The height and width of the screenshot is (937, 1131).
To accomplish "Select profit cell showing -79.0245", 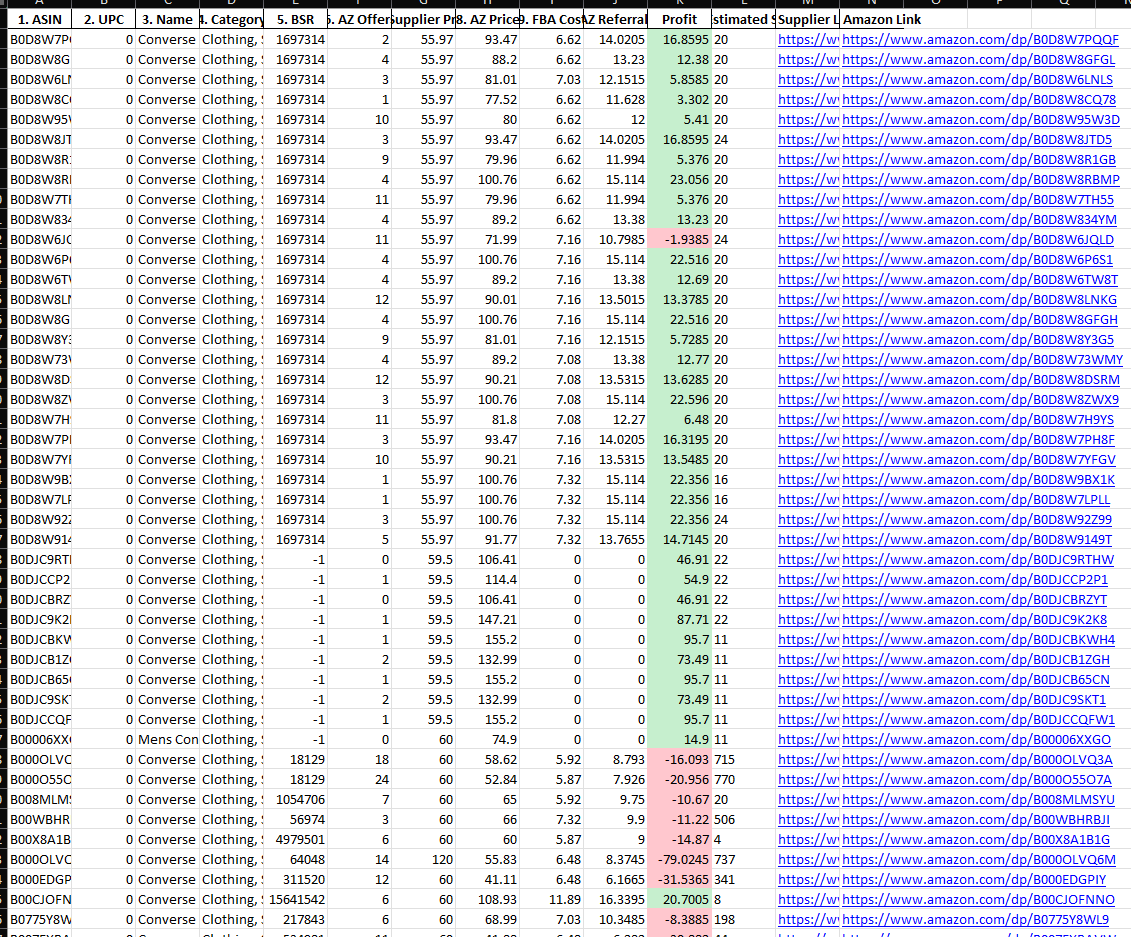I will point(679,860).
